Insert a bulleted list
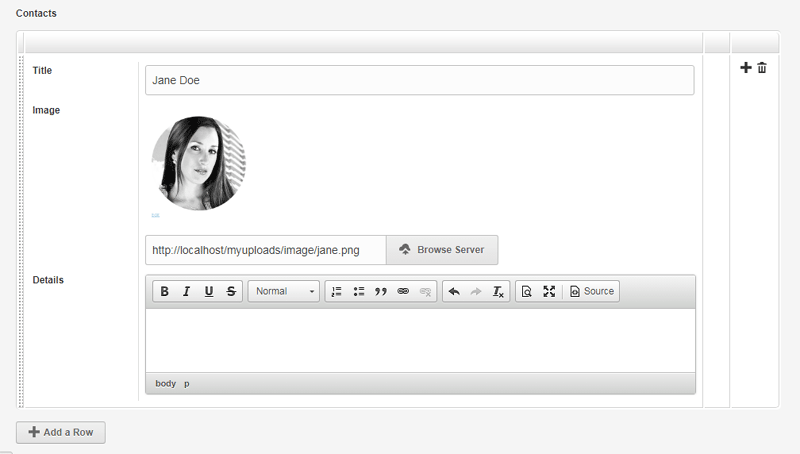Screen dimensions: 800x454 tap(359, 291)
